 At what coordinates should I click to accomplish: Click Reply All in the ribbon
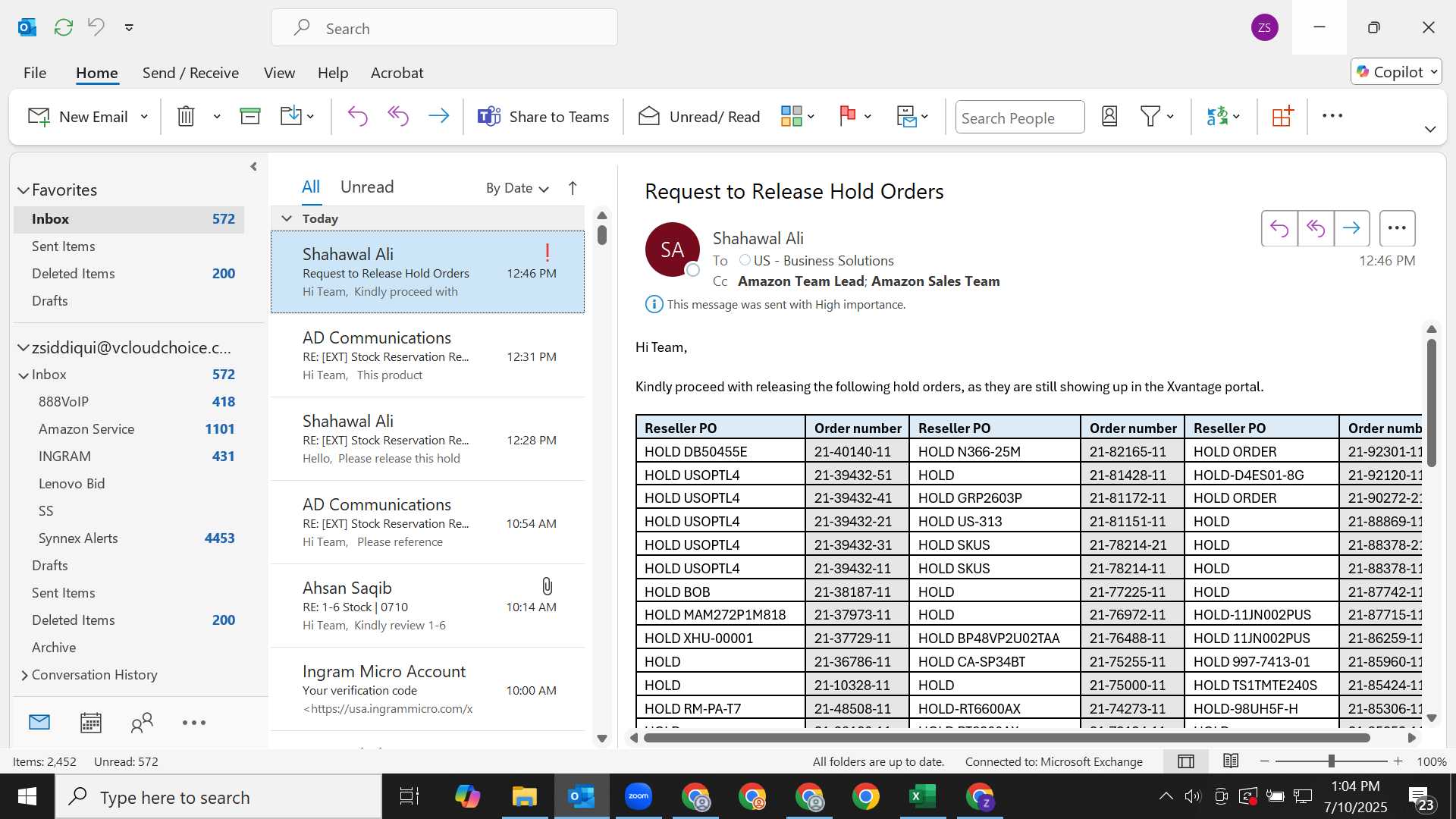(x=398, y=116)
